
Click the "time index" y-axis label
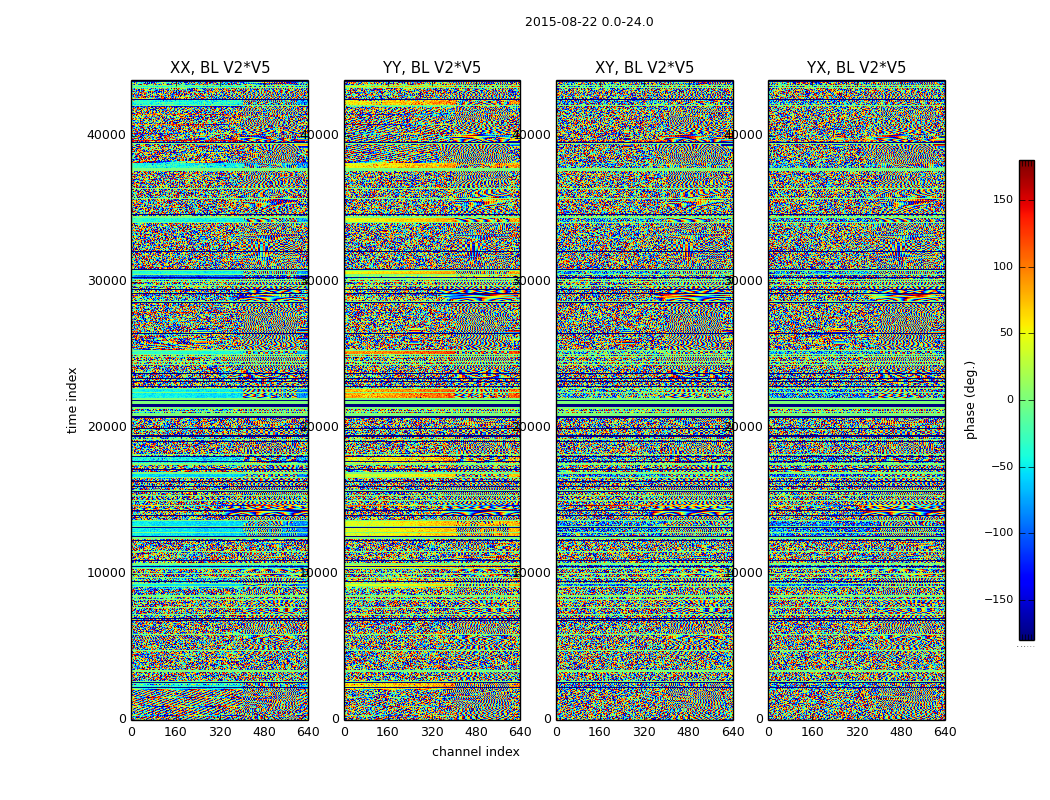click(72, 400)
